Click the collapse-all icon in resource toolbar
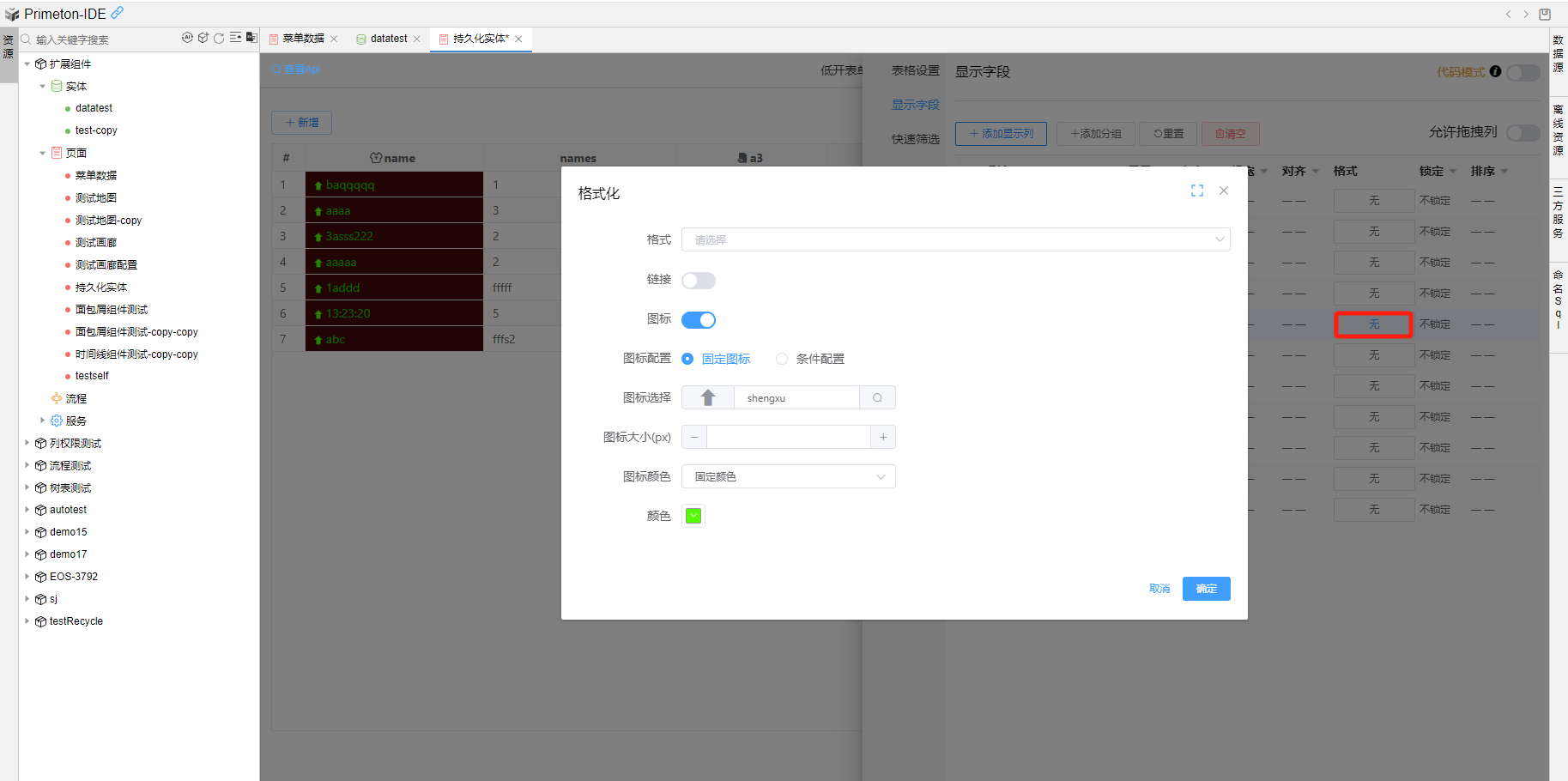 point(235,38)
